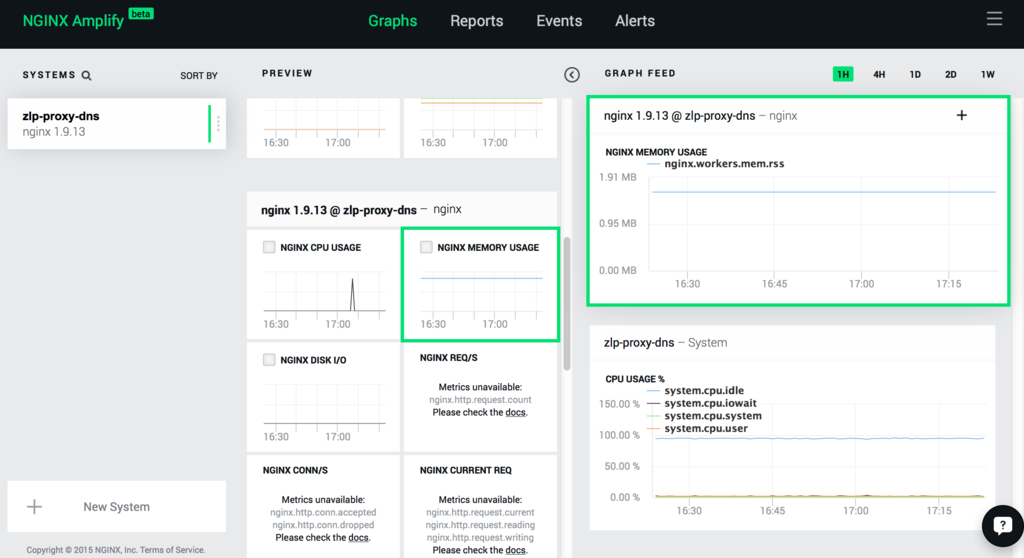Select the 2D time range
The height and width of the screenshot is (558, 1024).
tap(951, 74)
